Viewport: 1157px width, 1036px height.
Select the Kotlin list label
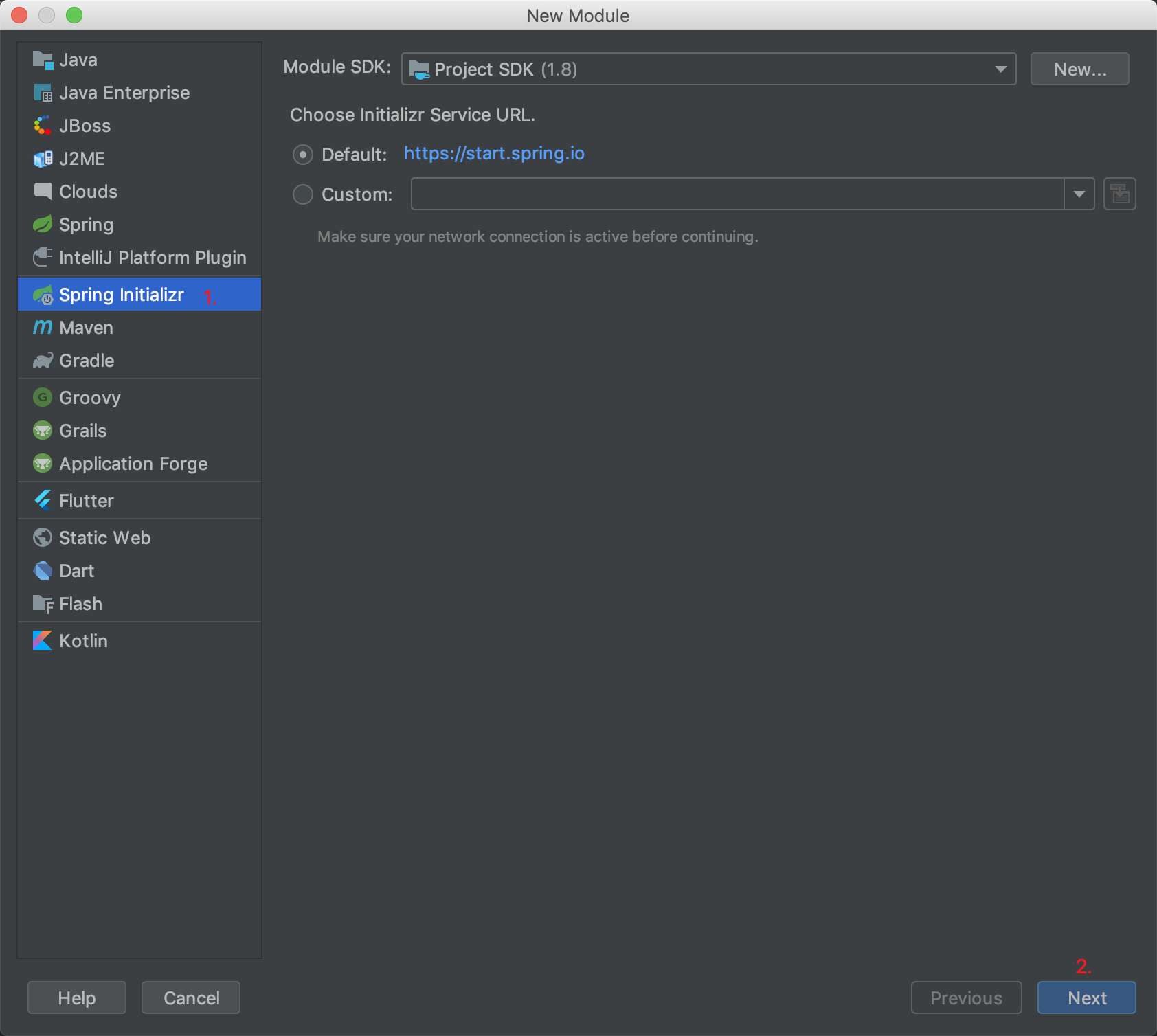click(83, 641)
